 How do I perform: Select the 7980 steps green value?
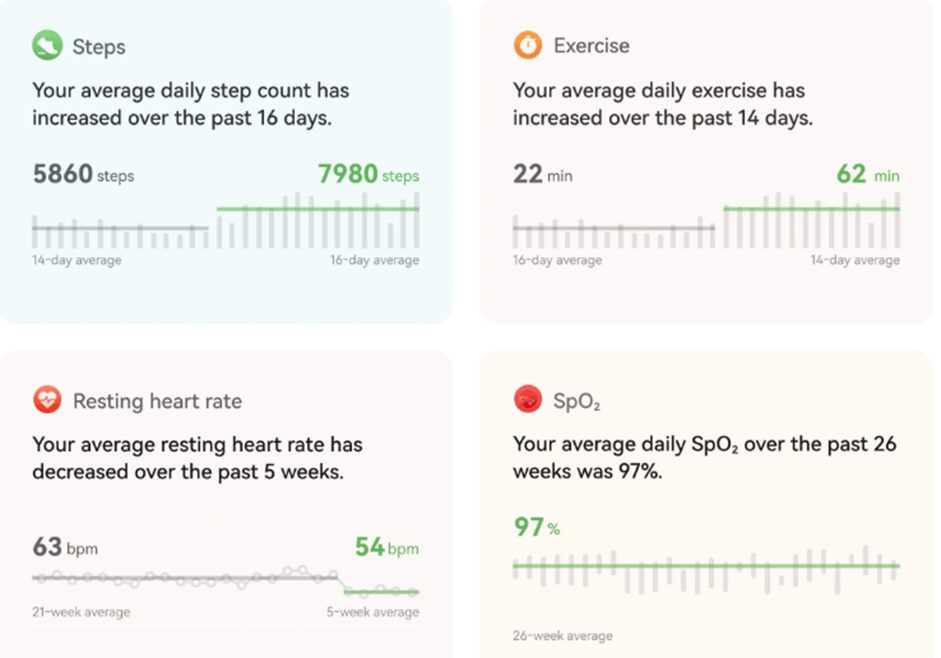pos(368,175)
